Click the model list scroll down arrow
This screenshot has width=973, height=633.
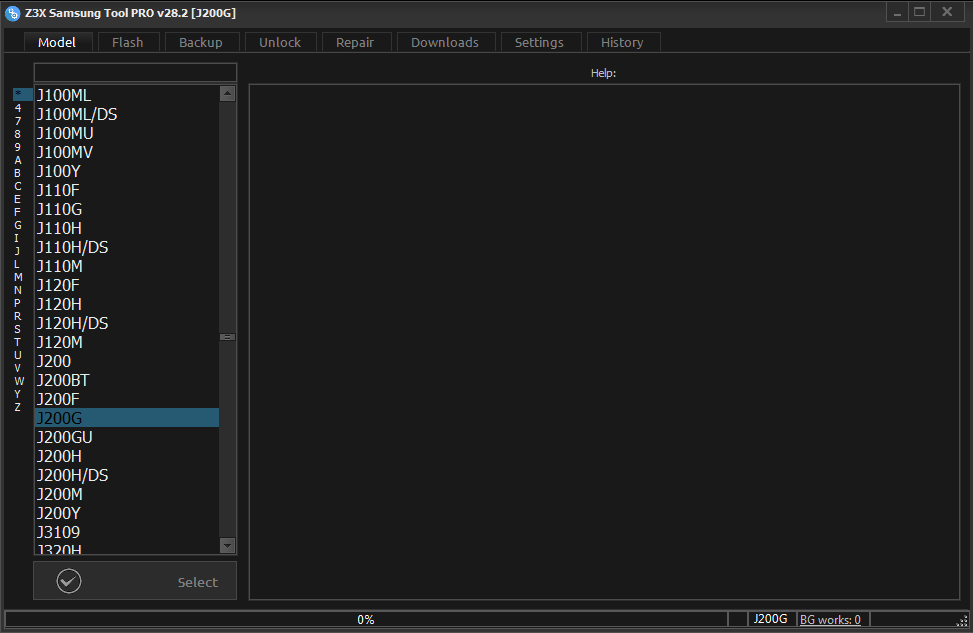pyautogui.click(x=228, y=545)
